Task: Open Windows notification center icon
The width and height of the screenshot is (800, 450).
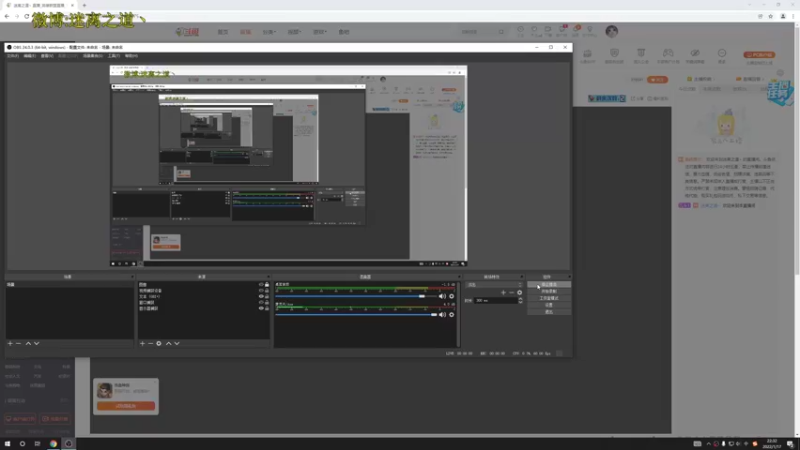Action: (x=790, y=444)
